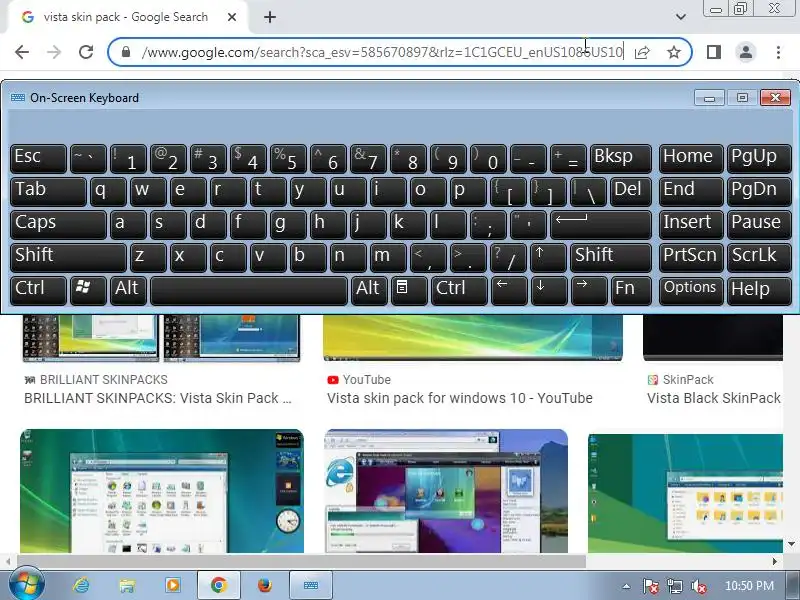
Task: Tap the PgDn key
Action: [x=759, y=192]
